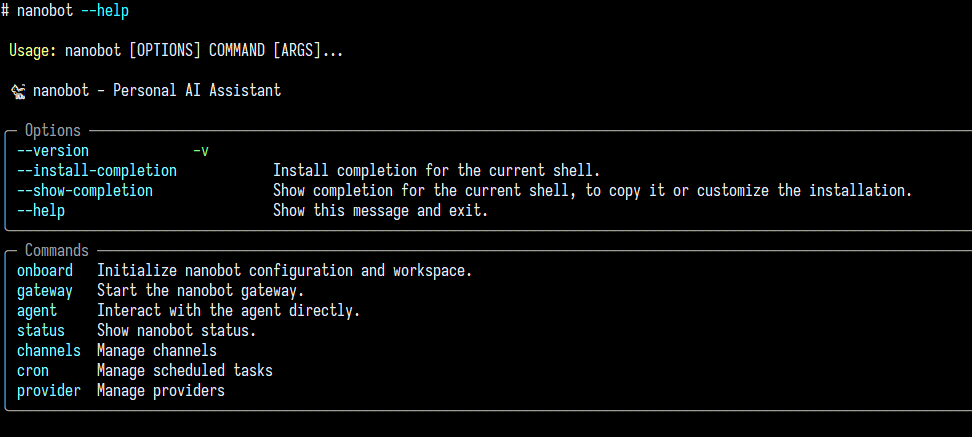Click the typed --help flag at prompt

pos(105,11)
